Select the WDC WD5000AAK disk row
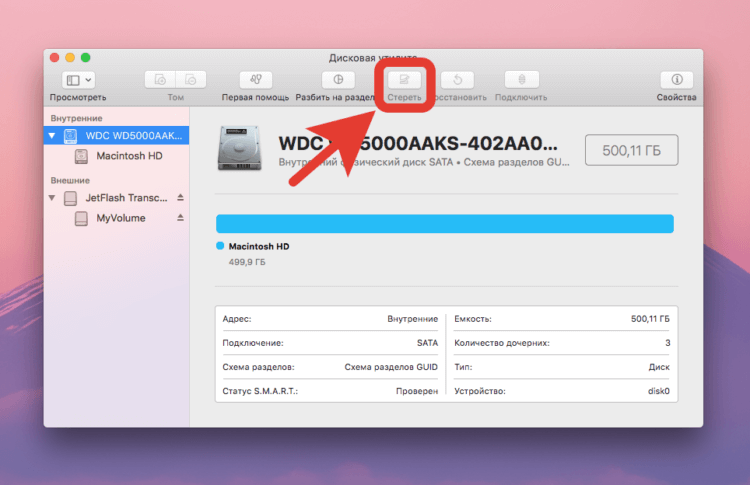Image resolution: width=750 pixels, height=485 pixels. [x=116, y=135]
